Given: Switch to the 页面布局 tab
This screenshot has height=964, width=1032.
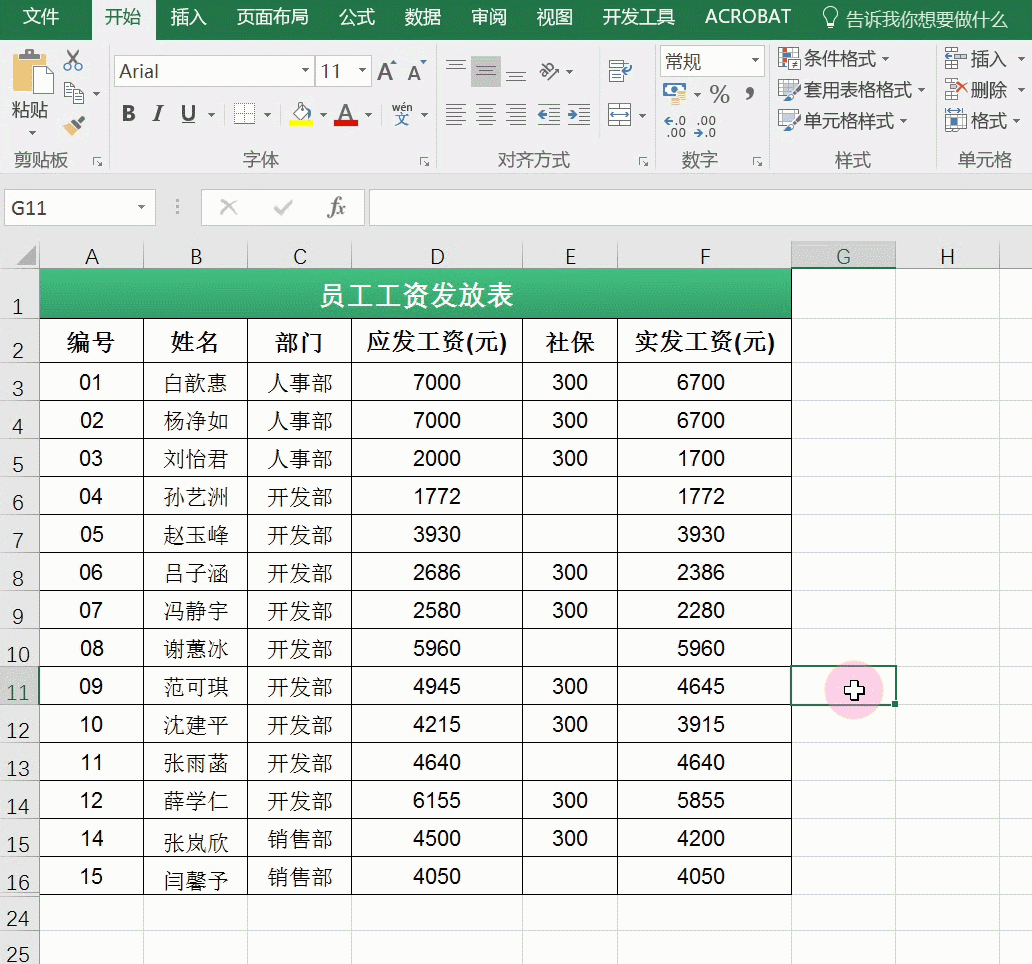Looking at the screenshot, I should click(272, 16).
